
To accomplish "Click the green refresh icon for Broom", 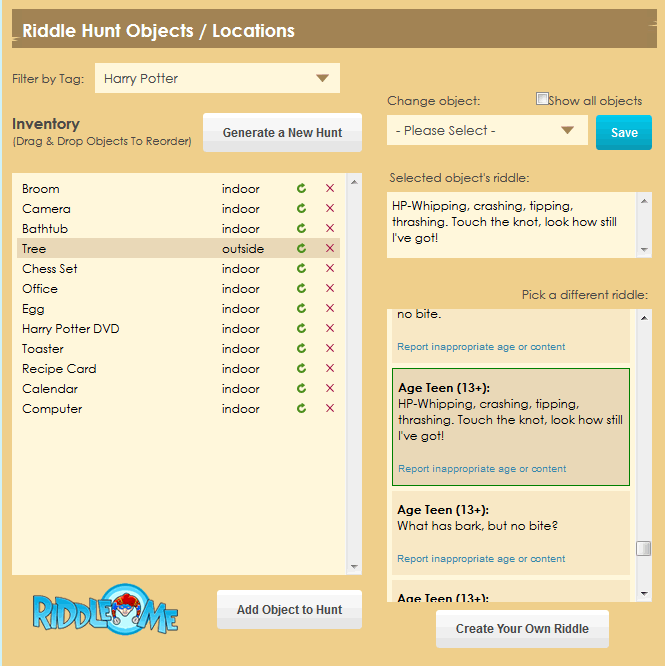I will point(301,189).
